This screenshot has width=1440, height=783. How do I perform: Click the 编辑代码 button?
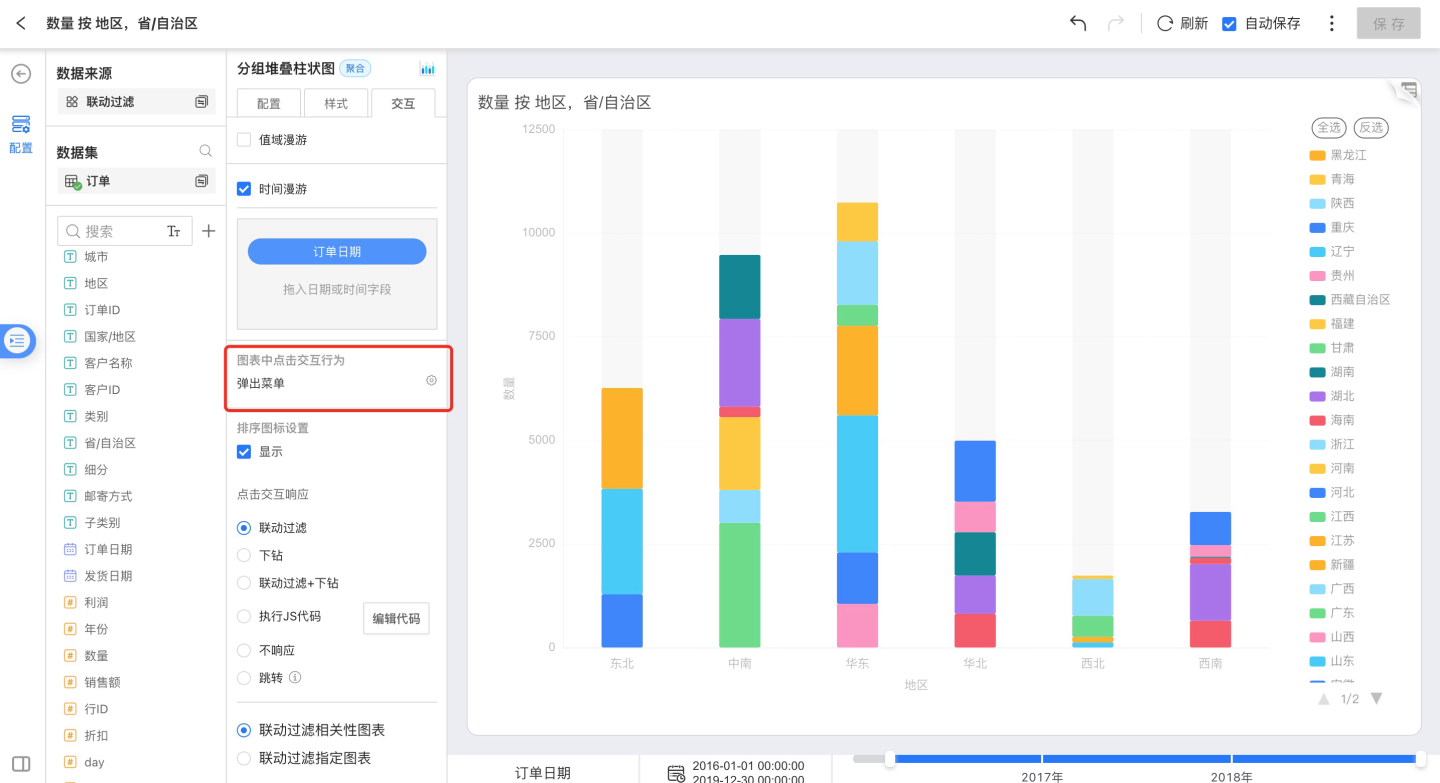pos(395,619)
